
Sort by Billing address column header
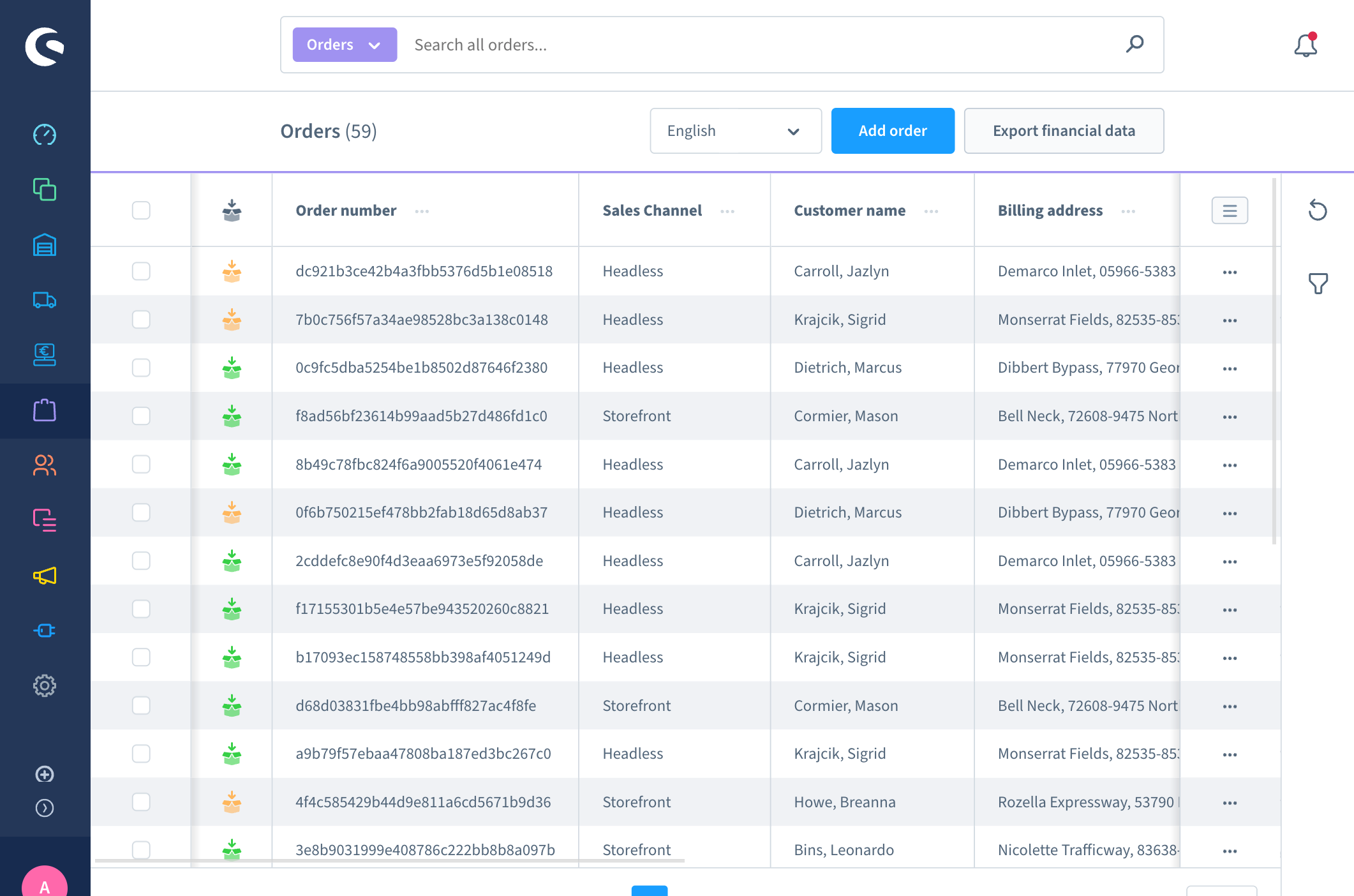coord(1050,211)
